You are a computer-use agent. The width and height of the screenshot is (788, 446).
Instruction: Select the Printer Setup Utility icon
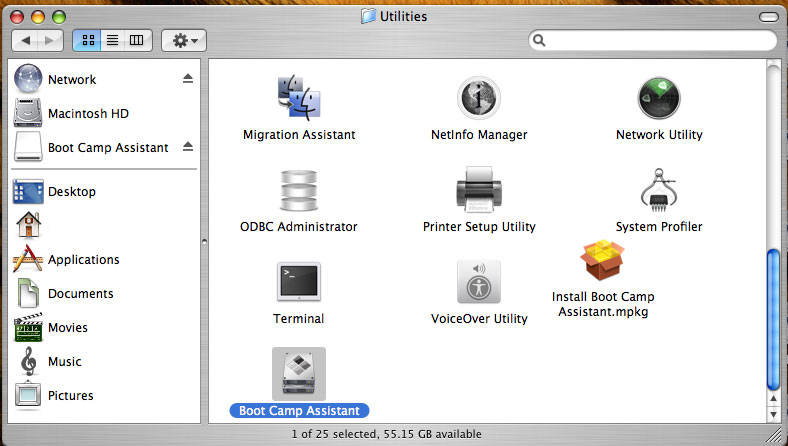[479, 189]
